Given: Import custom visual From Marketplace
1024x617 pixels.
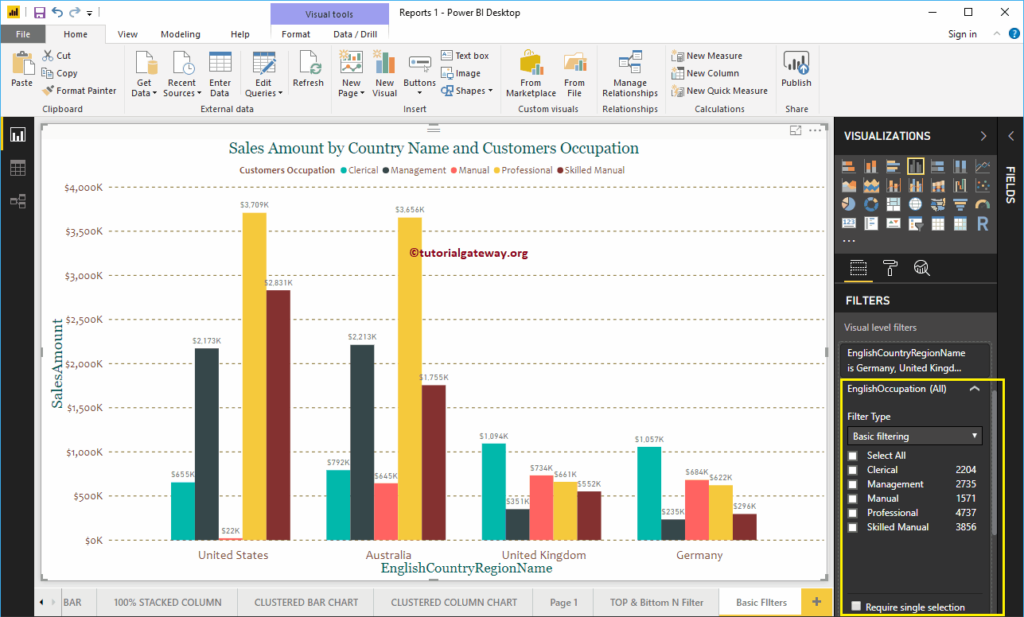Looking at the screenshot, I should pos(530,74).
